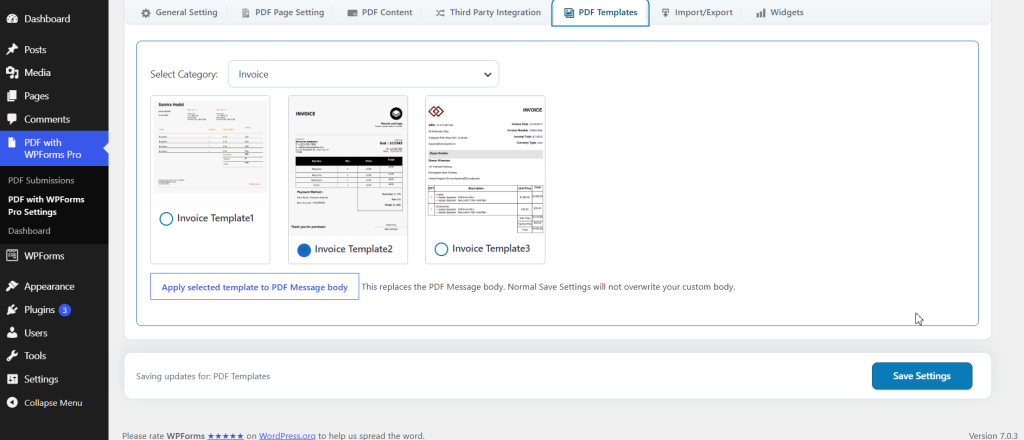Click the Settings sliders icon in sidebar
This screenshot has height=440, width=1024.
12,379
